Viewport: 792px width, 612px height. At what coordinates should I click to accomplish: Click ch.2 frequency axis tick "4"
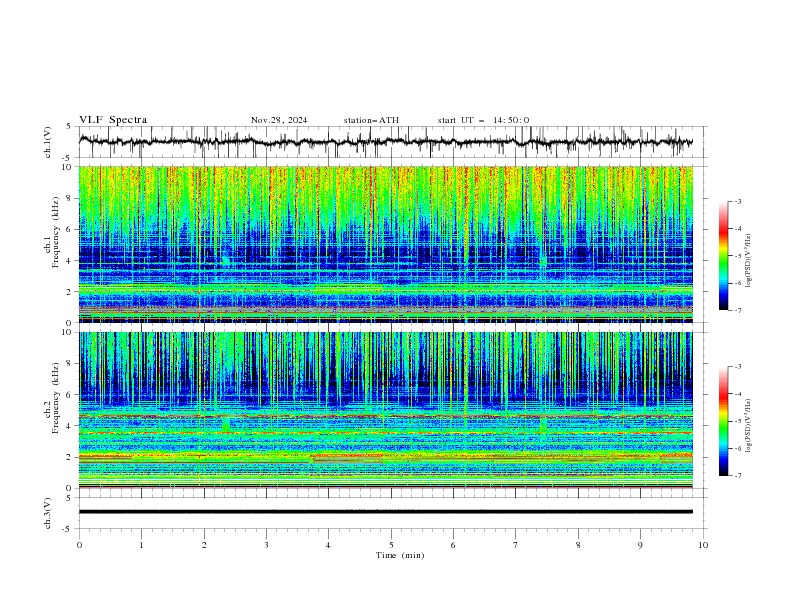point(70,426)
